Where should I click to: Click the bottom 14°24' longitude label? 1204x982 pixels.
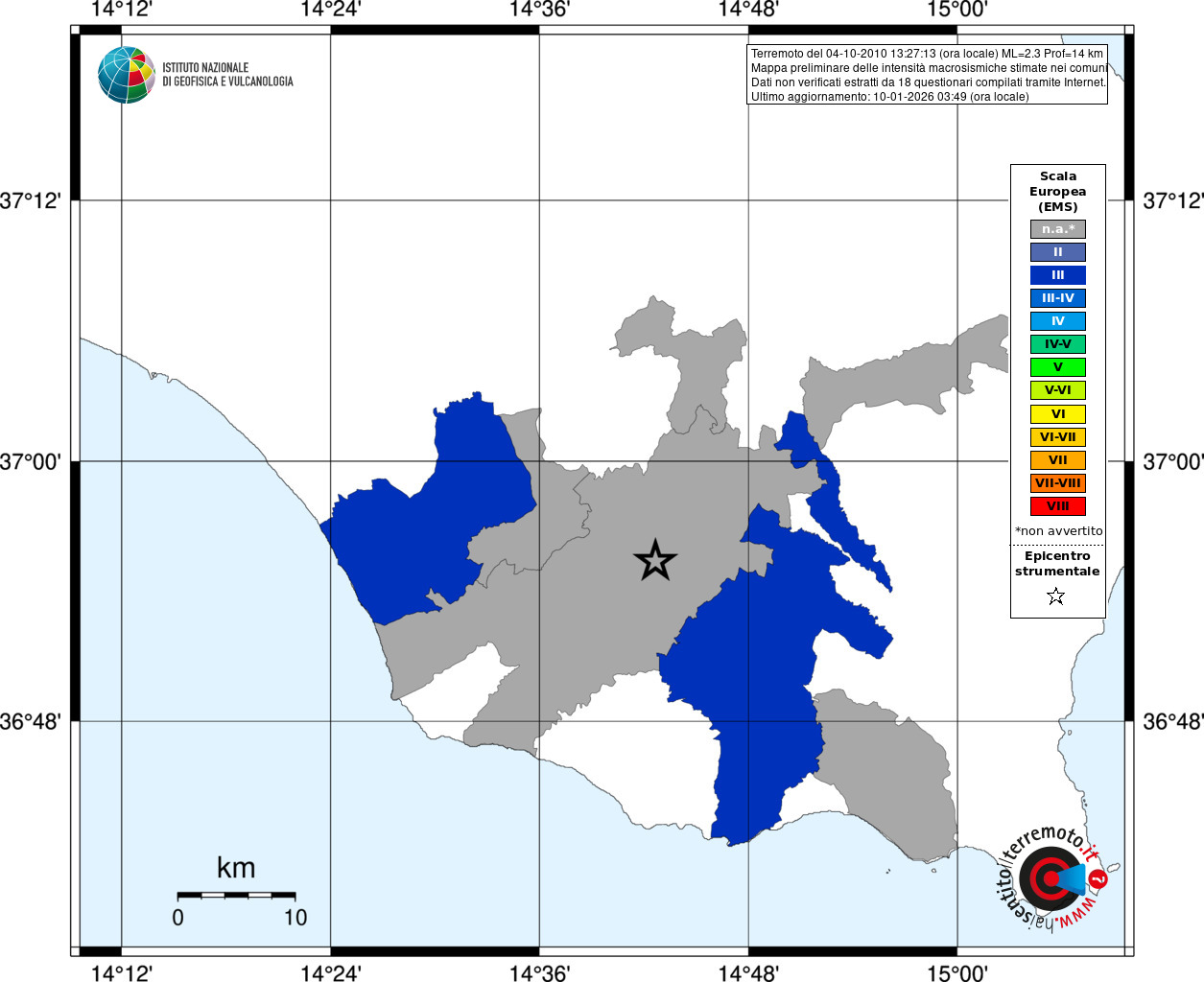coord(331,972)
